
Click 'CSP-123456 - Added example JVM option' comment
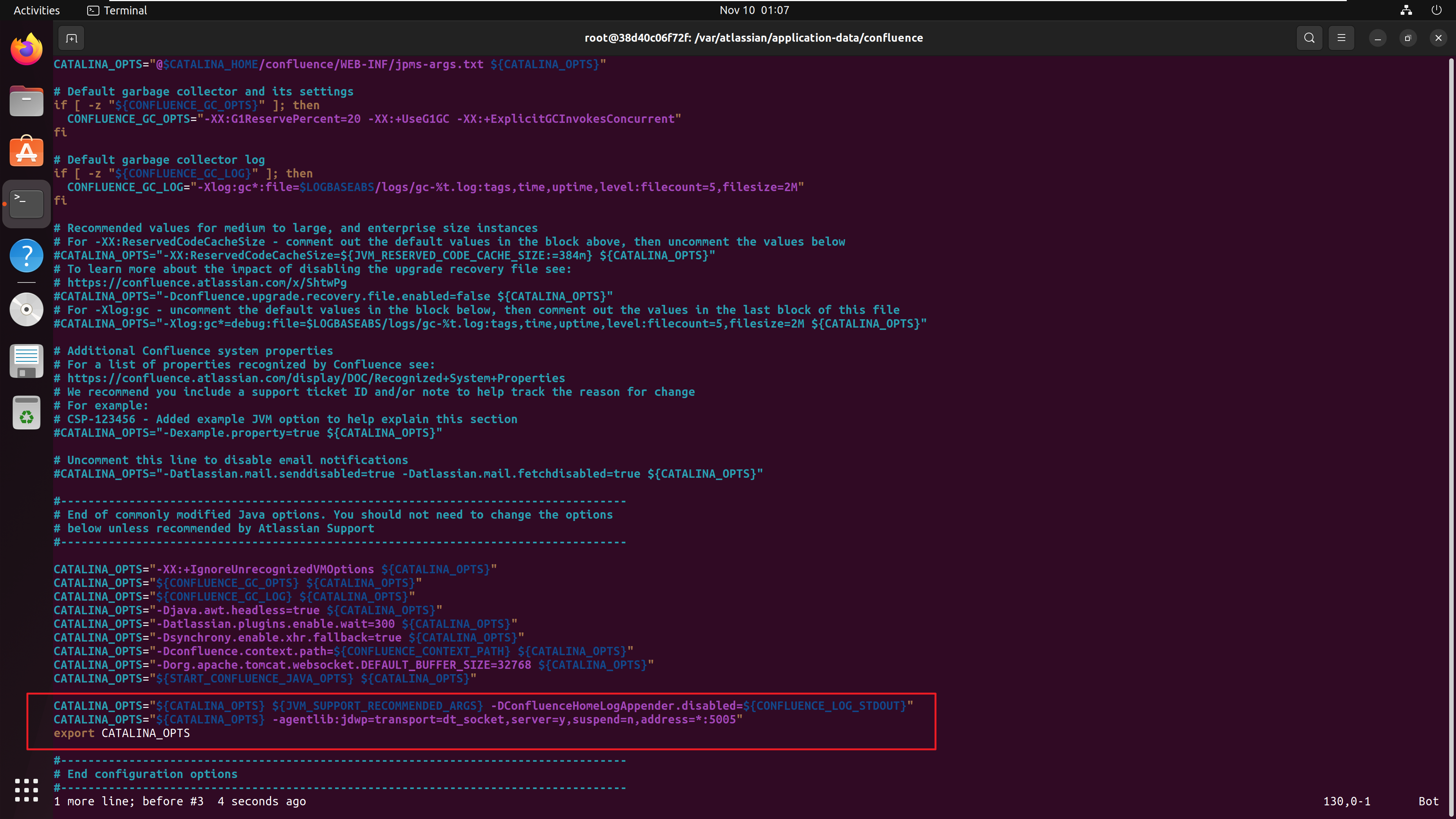click(286, 419)
